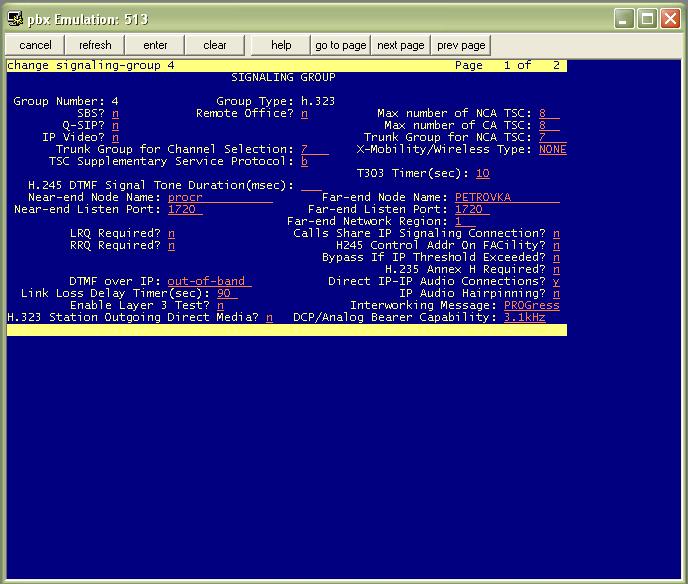Viewport: 688px width, 584px height.
Task: Select Enable Layer 3 Test? value
Action: [x=220, y=305]
